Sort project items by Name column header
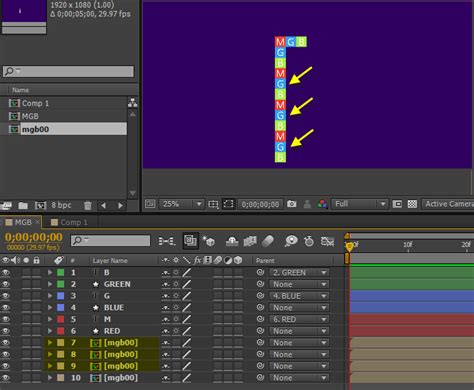Viewport: 474px width, 390px height. click(20, 90)
